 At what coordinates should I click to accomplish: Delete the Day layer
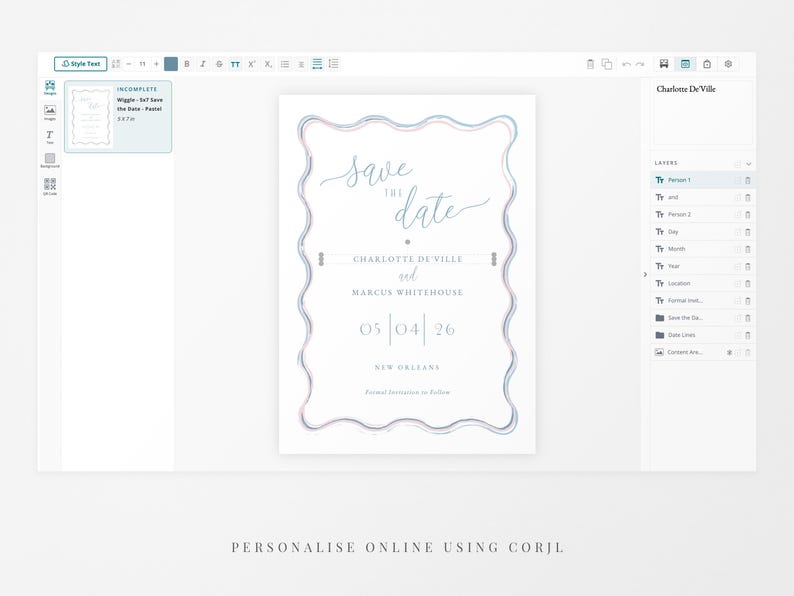coord(748,232)
